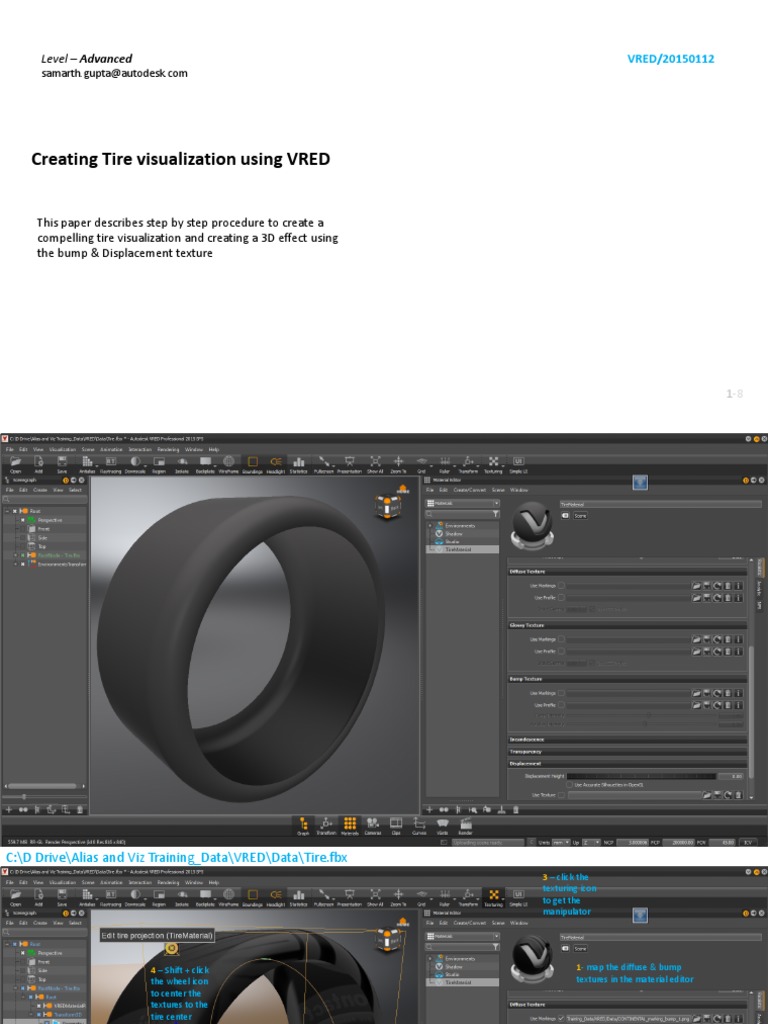Collapse the Root node in upper scenegraph
This screenshot has width=768, height=1024.
(7, 511)
